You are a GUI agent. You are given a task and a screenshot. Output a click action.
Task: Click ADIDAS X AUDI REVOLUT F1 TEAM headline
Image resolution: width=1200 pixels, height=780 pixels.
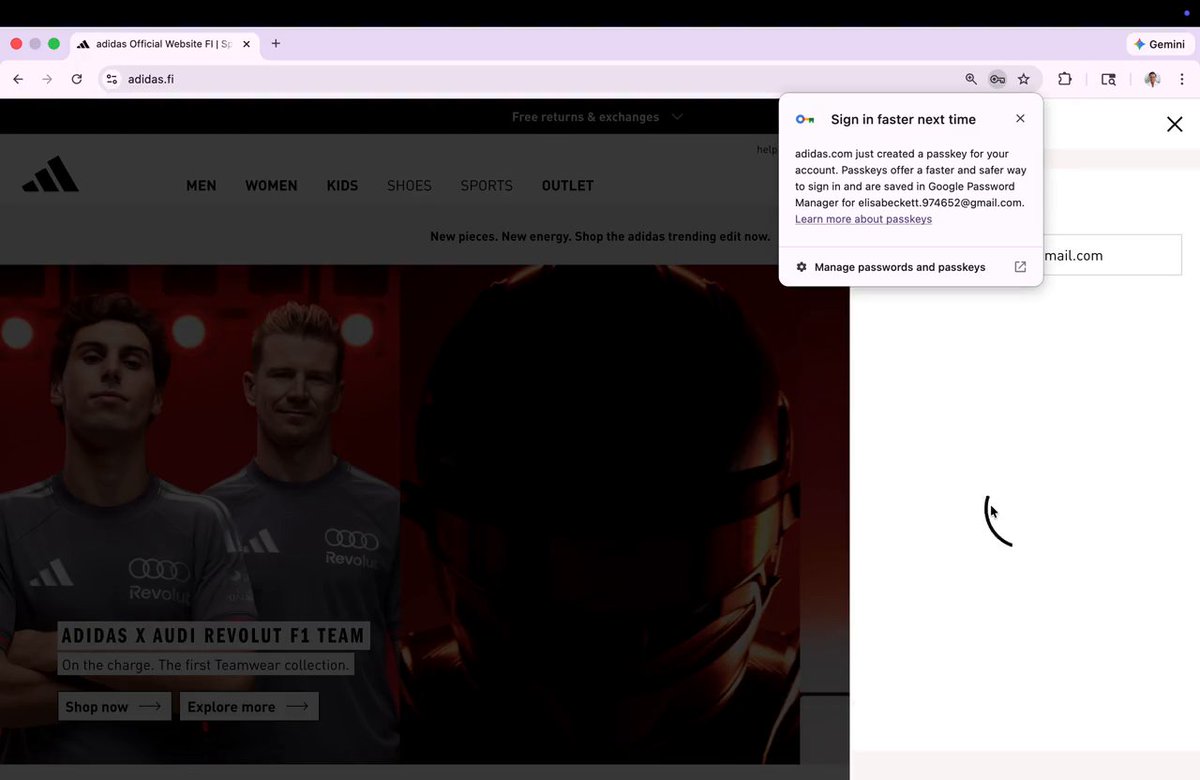point(212,635)
